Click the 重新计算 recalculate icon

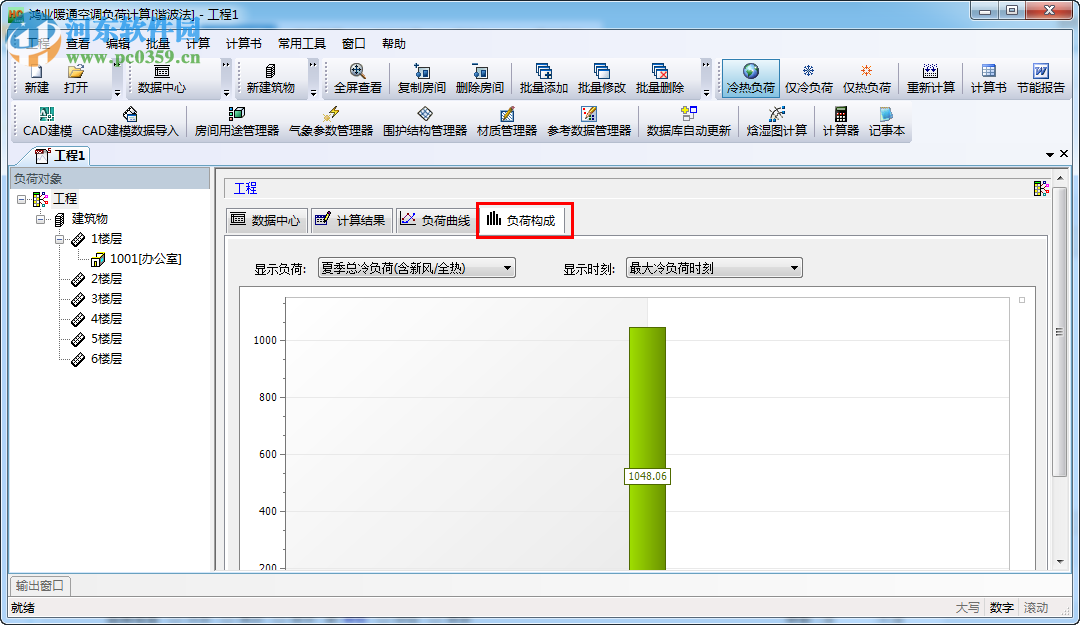click(931, 79)
